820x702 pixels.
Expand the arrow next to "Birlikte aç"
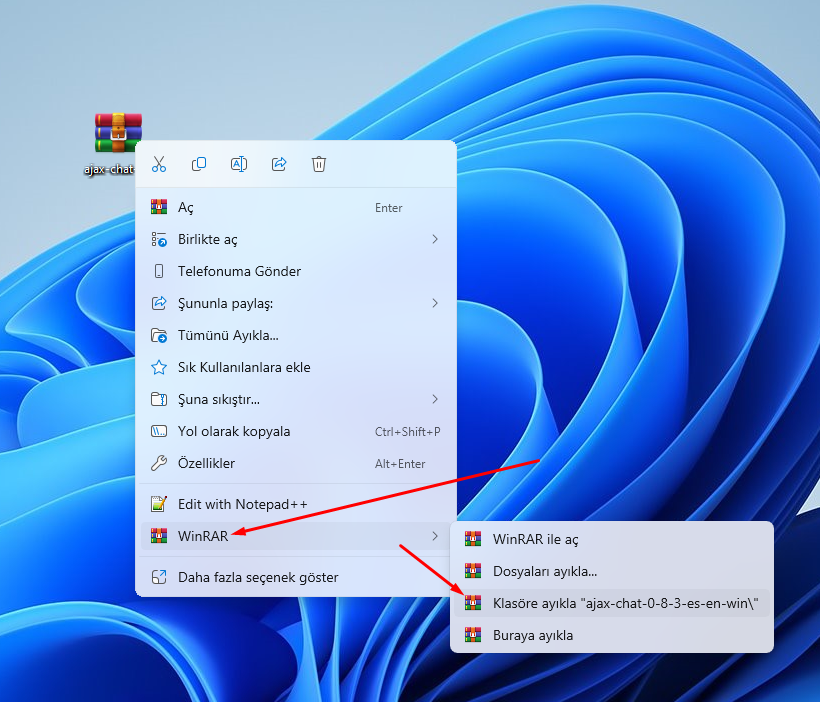click(x=435, y=239)
